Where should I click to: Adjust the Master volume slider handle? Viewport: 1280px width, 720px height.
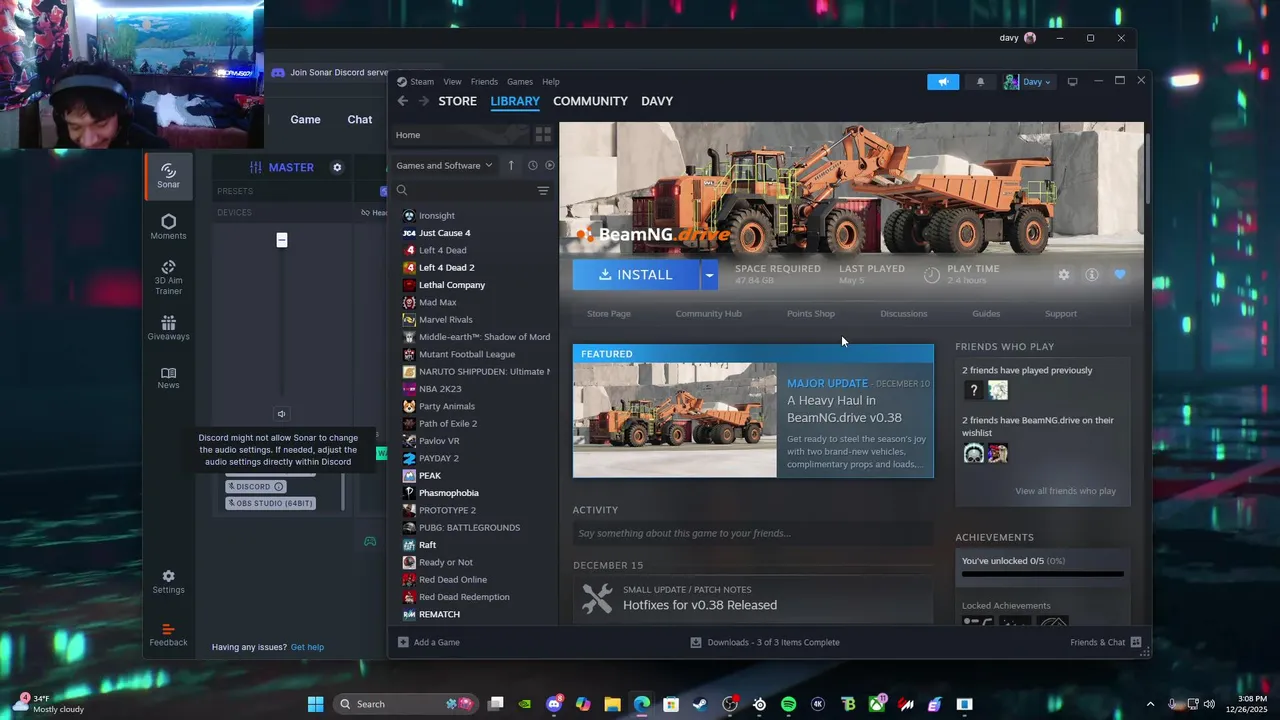point(282,240)
